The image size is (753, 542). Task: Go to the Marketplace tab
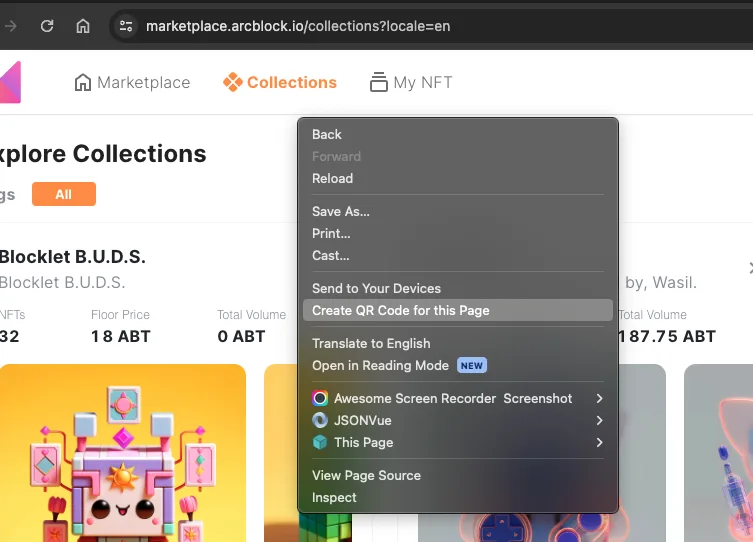133,82
